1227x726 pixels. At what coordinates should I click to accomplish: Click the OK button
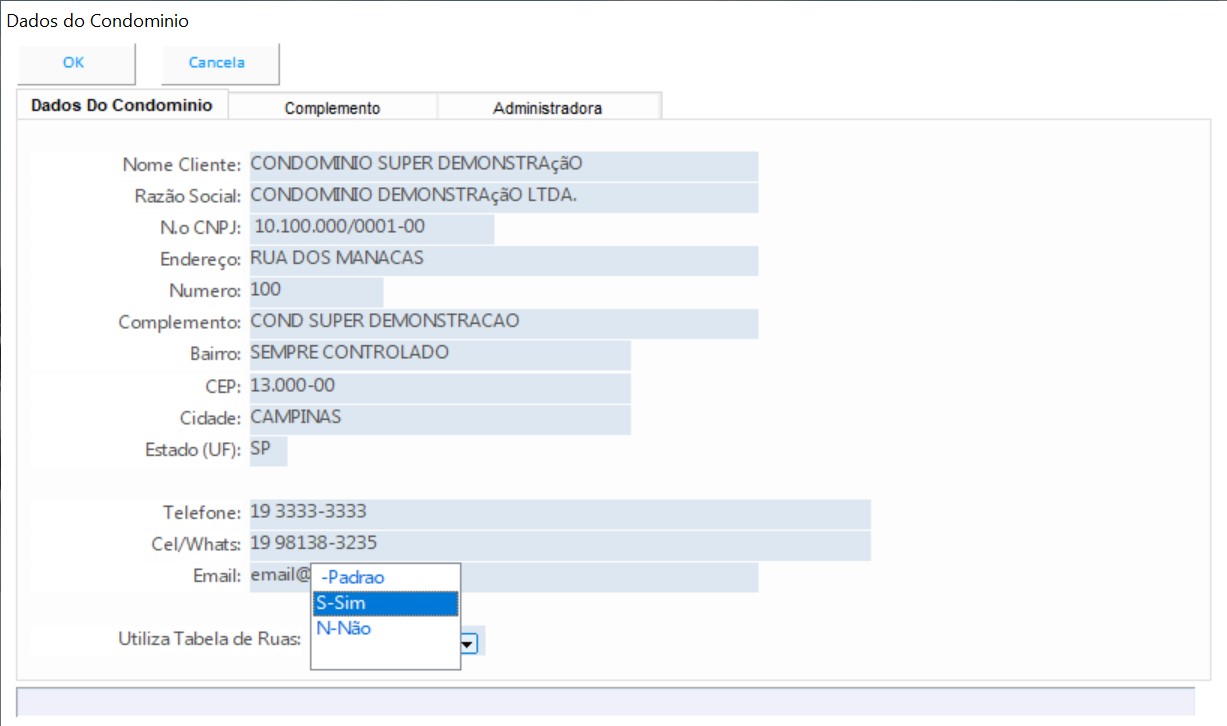pos(74,63)
